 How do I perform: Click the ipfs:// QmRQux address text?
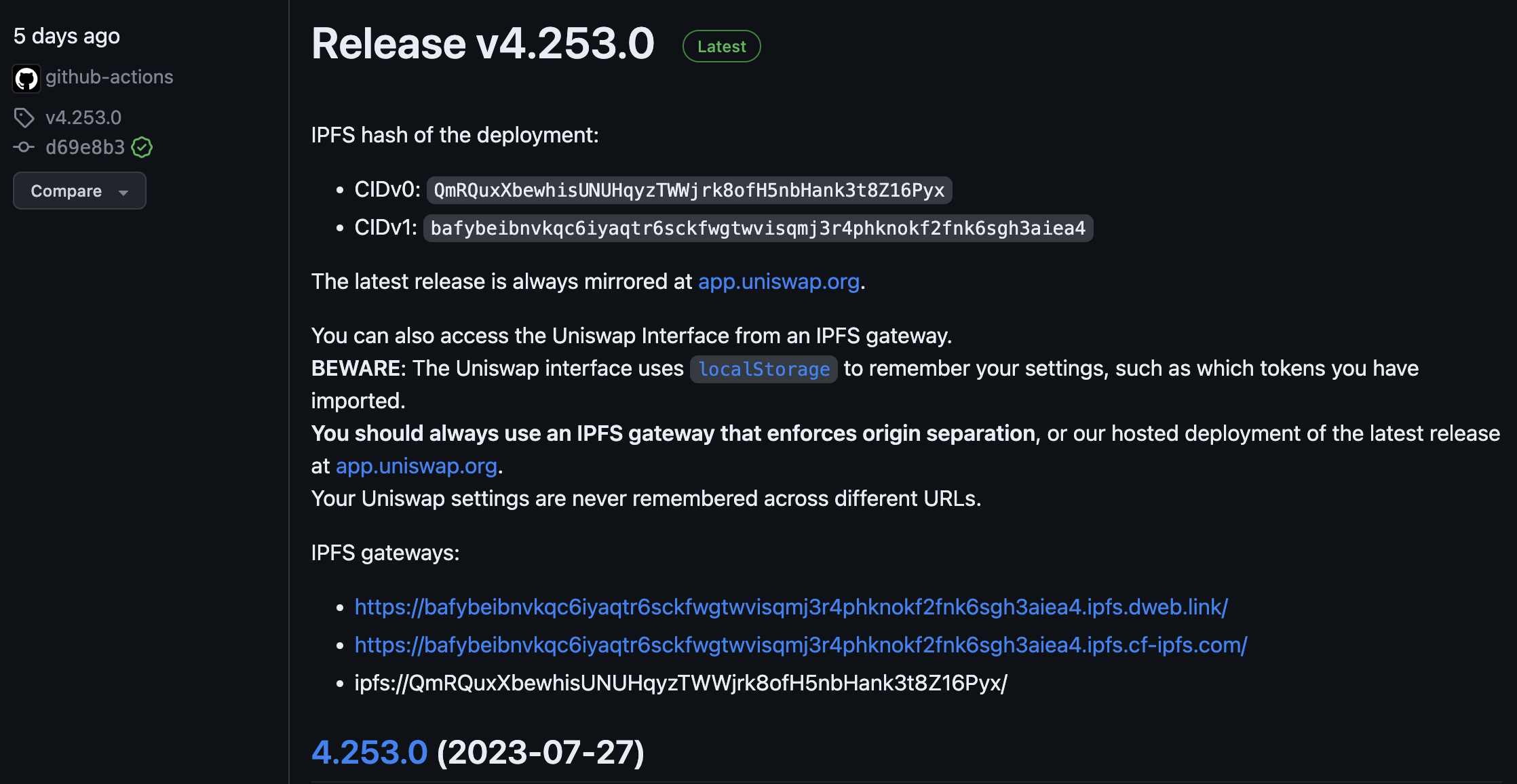680,683
